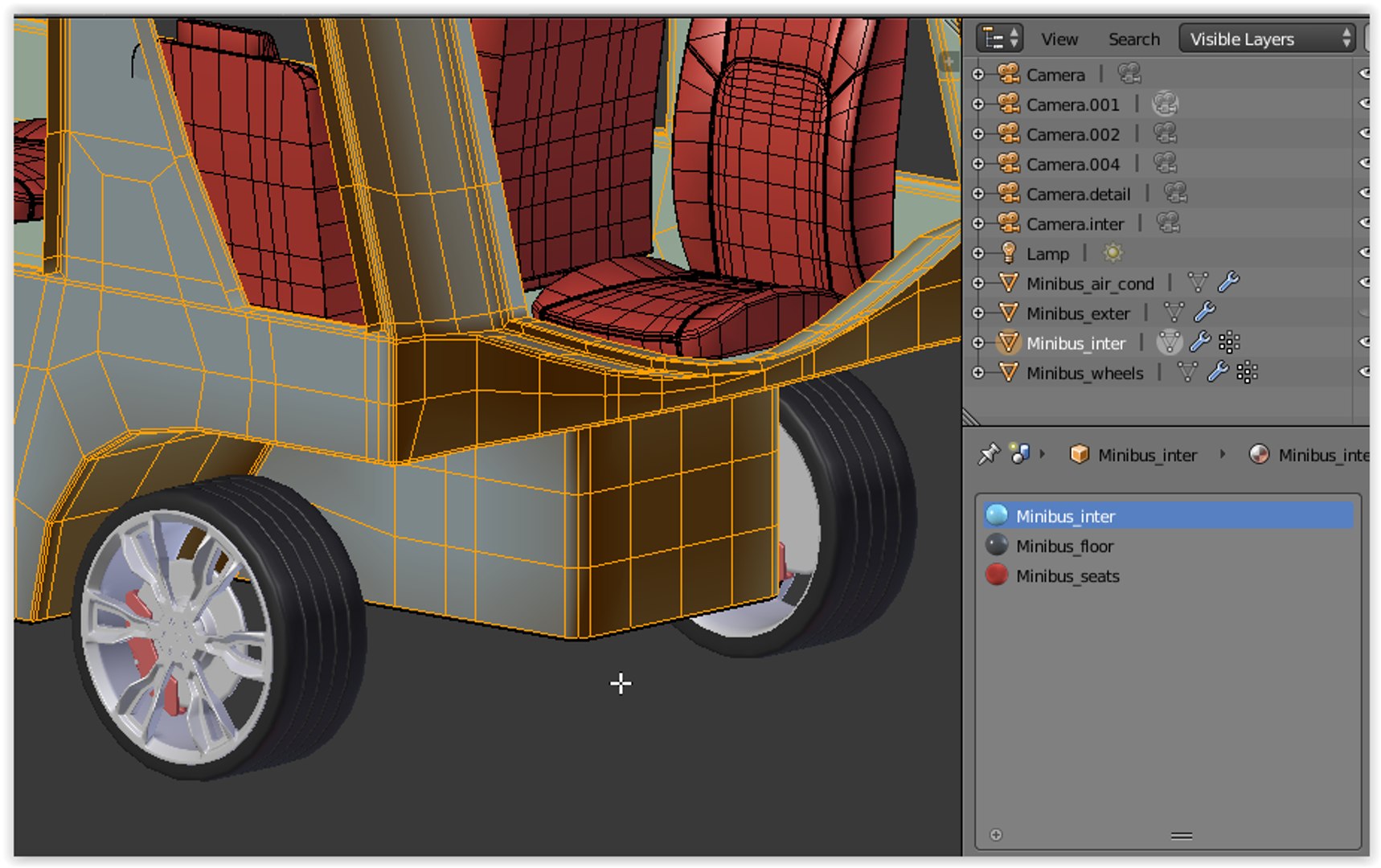
Task: Click the modifier wrench icon beside Minibus_air_cond
Action: (x=1228, y=282)
